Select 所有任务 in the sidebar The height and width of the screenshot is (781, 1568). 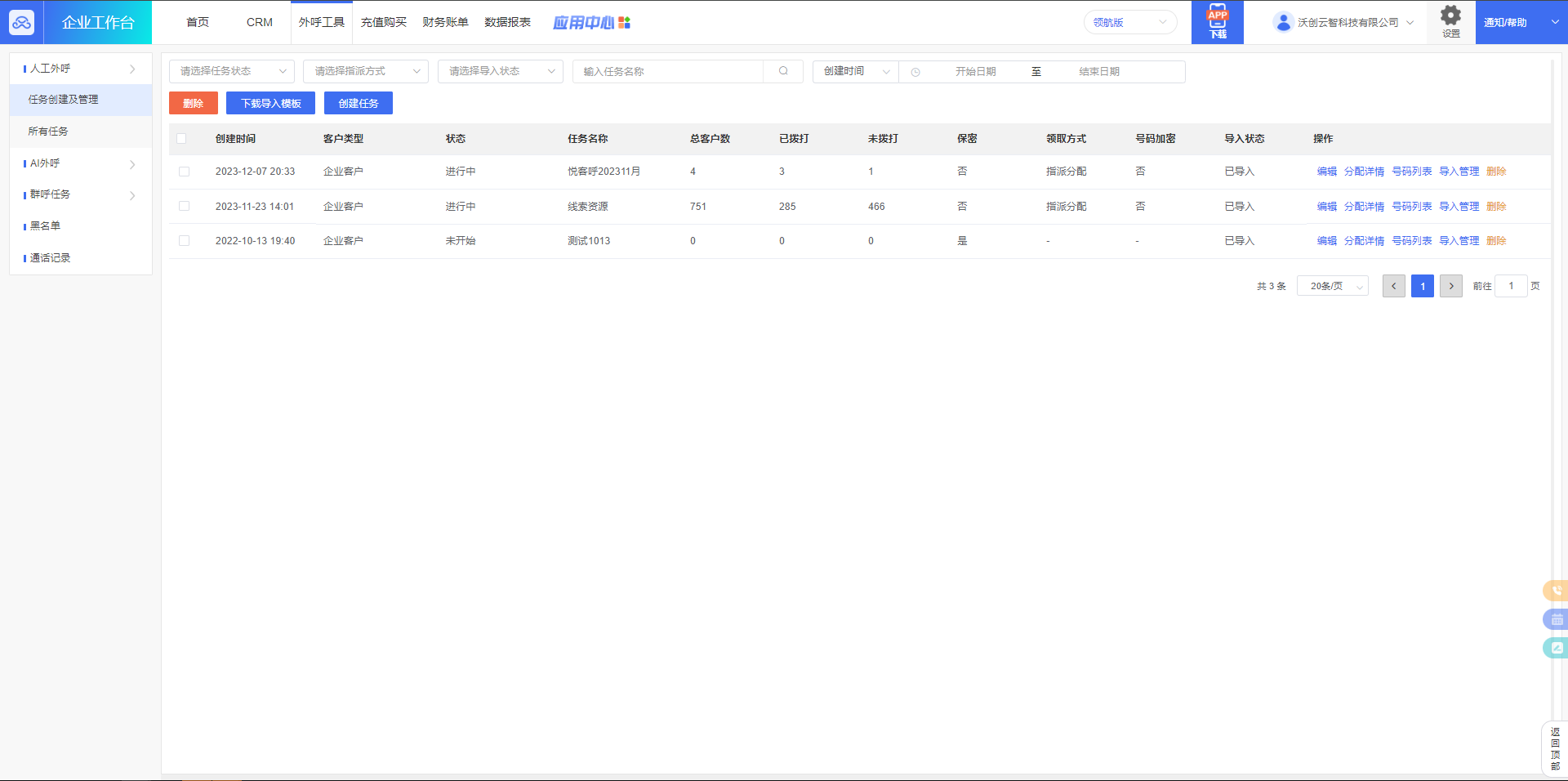point(80,132)
